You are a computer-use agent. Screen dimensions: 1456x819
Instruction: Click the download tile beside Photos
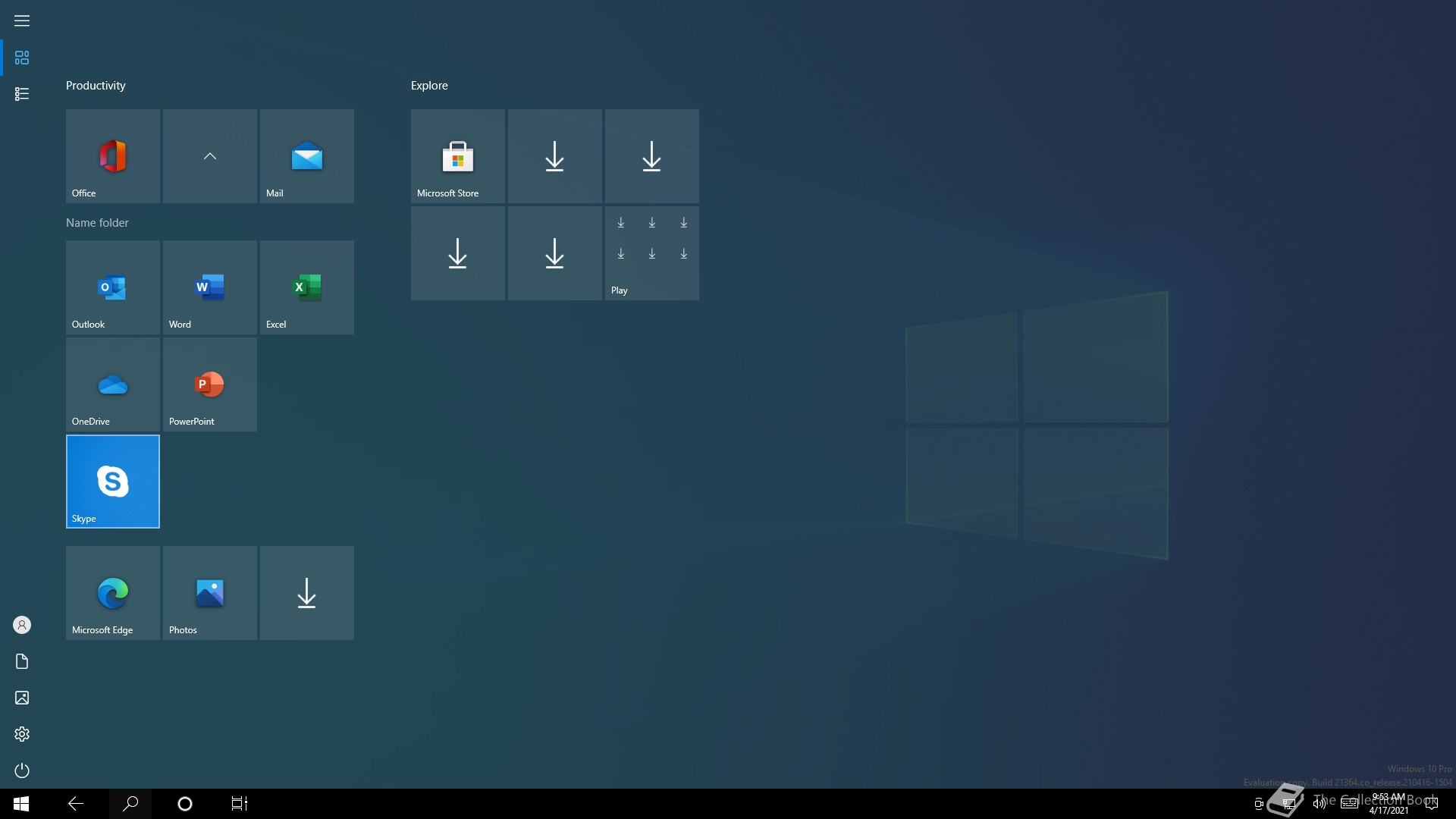tap(307, 593)
